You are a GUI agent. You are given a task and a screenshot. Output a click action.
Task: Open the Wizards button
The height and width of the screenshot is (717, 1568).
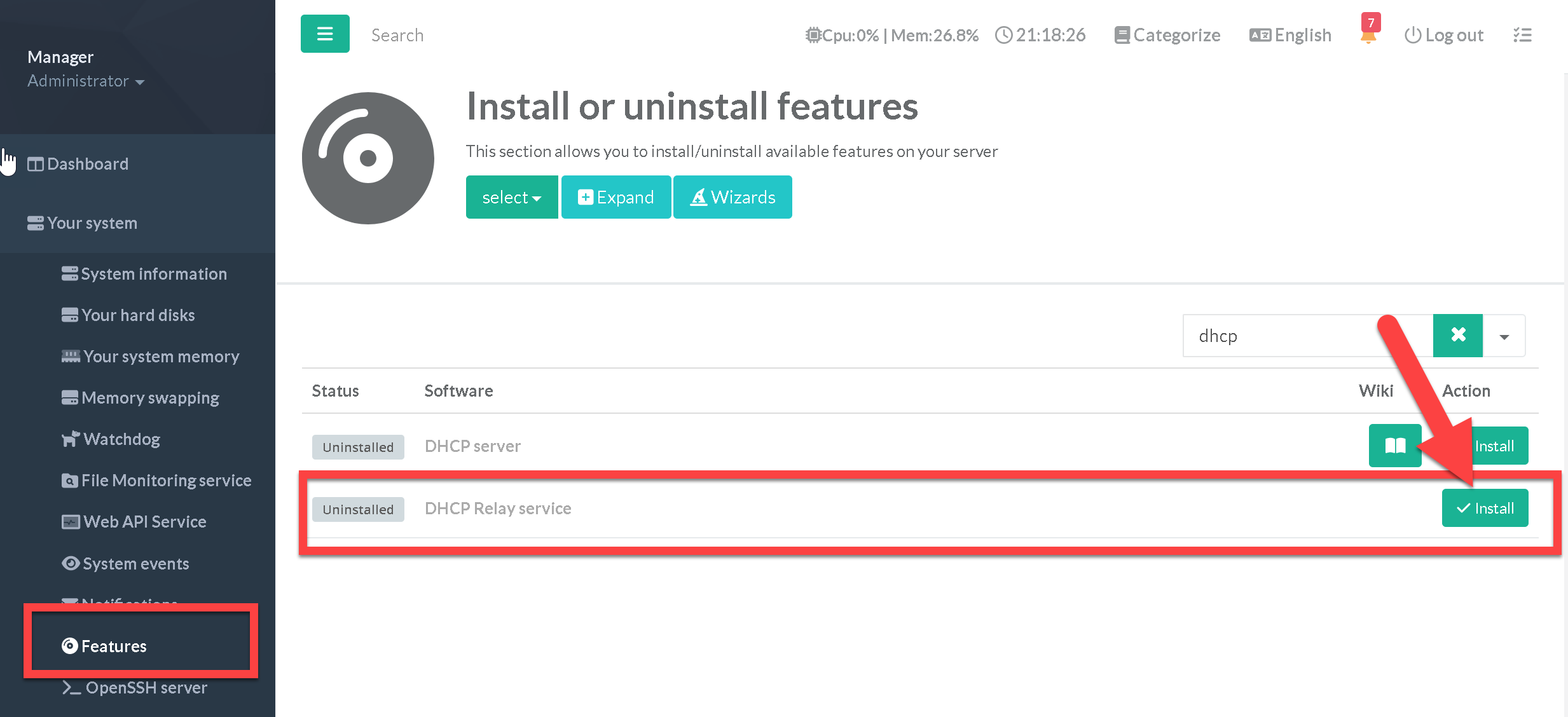coord(732,197)
